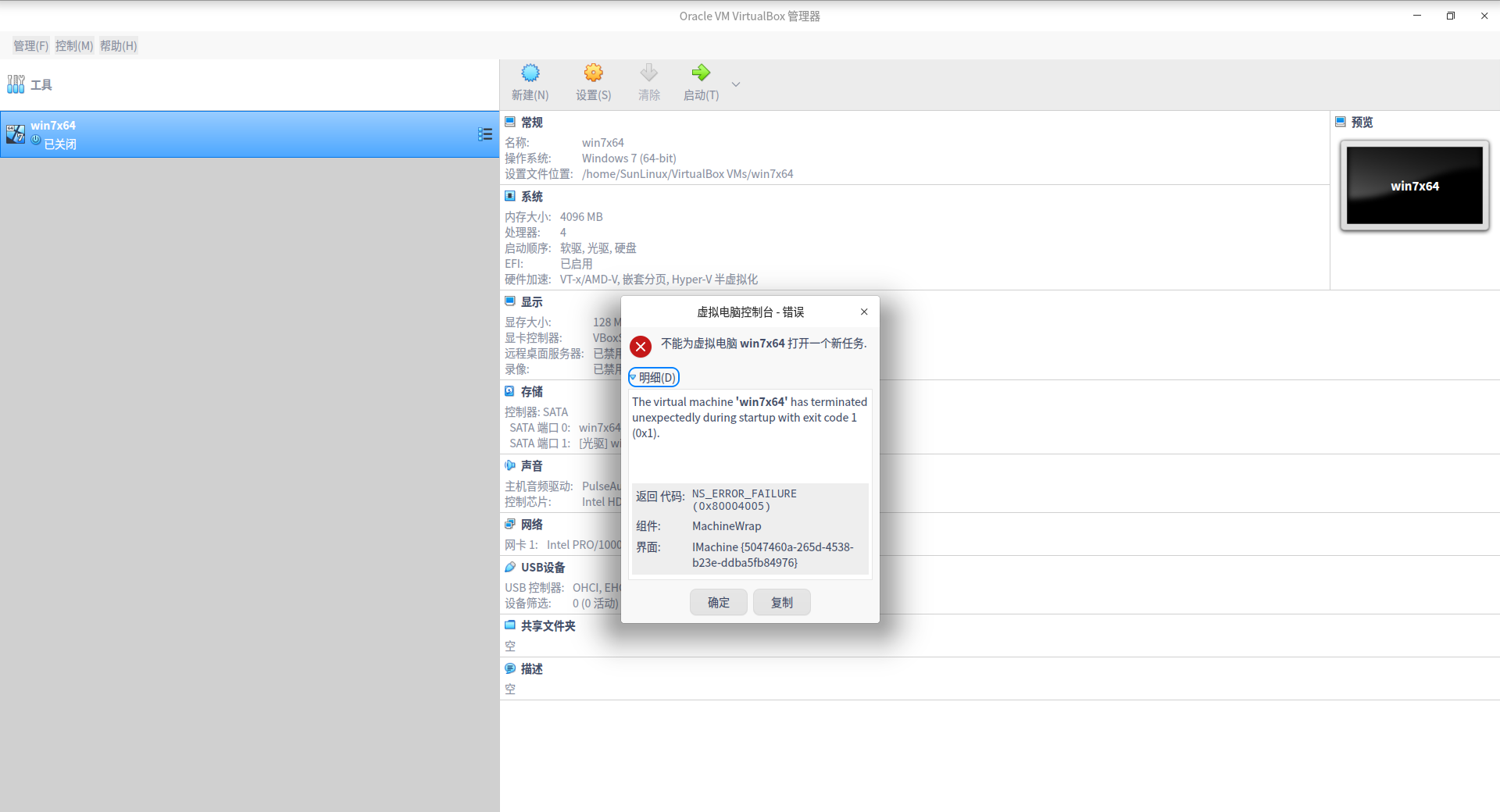This screenshot has height=812, width=1500.
Task: Click the 已关闭 powered-off status text
Action: pyautogui.click(x=60, y=144)
